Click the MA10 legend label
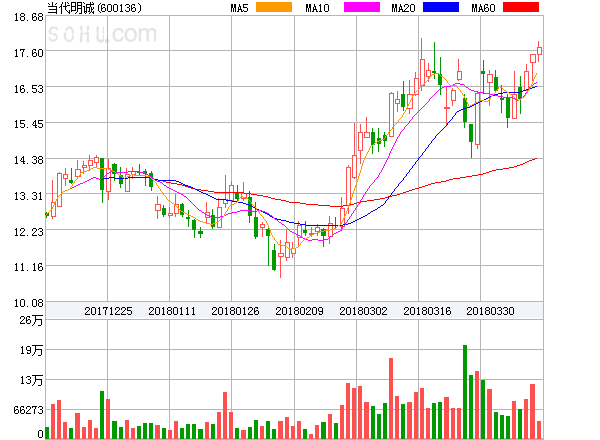 (x=317, y=8)
